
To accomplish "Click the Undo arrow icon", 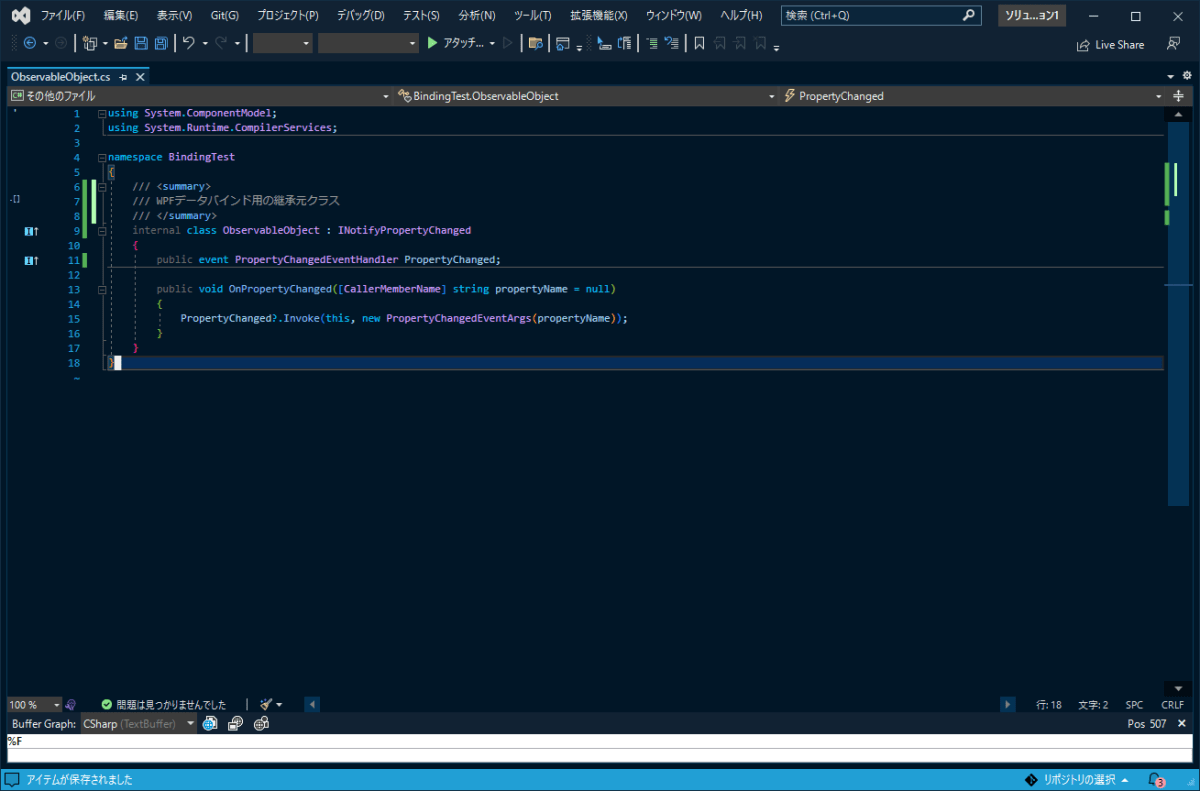I will (189, 43).
